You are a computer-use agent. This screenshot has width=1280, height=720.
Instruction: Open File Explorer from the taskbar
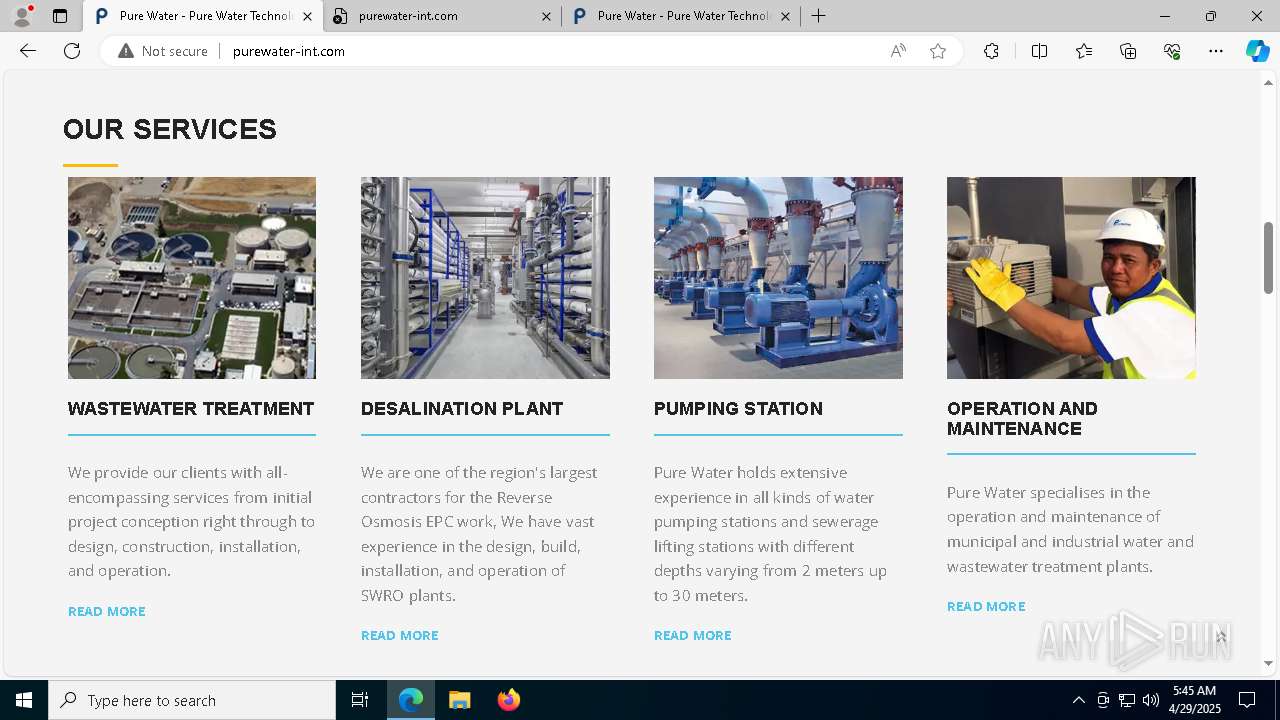click(459, 700)
